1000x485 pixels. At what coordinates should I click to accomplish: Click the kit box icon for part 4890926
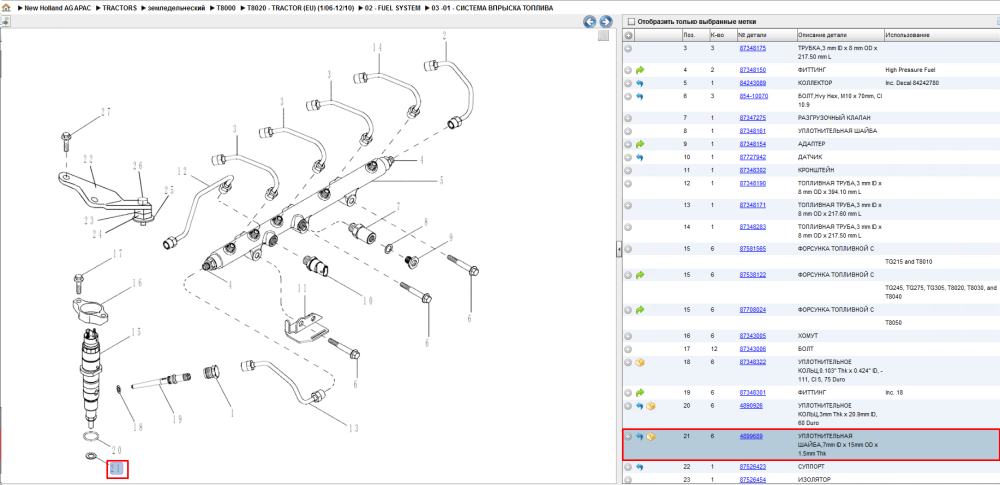pyautogui.click(x=651, y=406)
